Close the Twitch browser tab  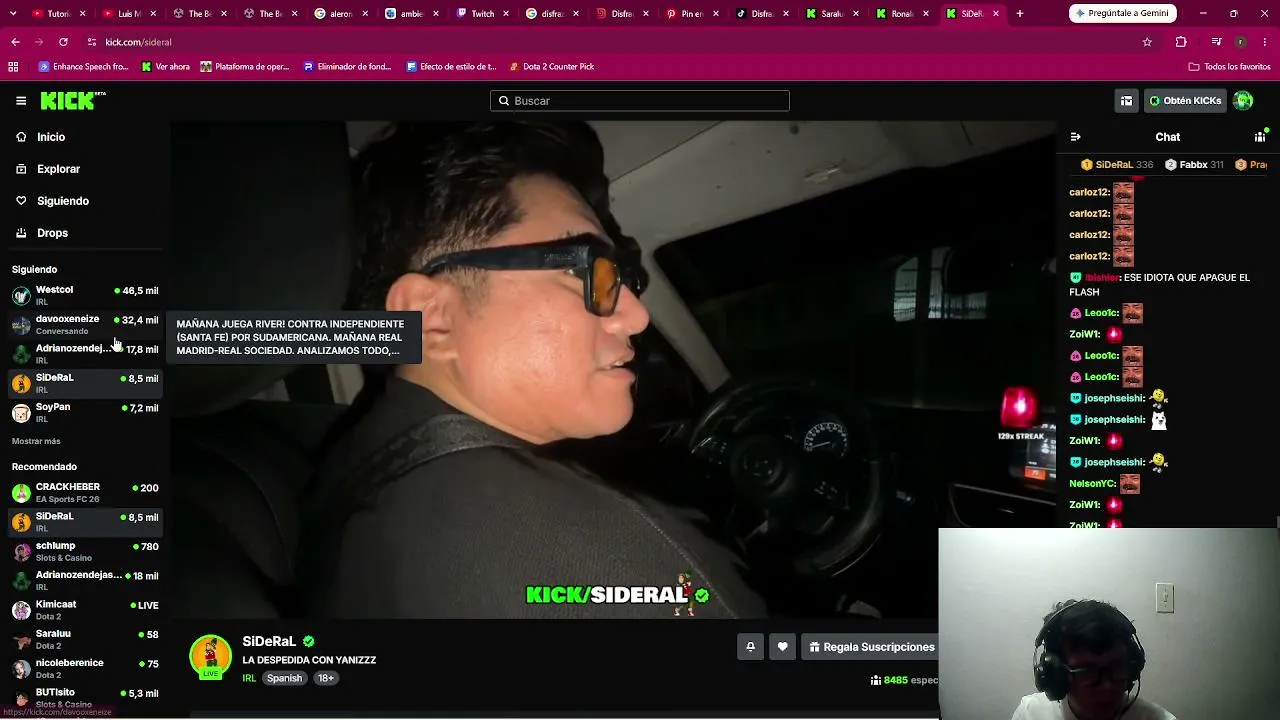[505, 14]
